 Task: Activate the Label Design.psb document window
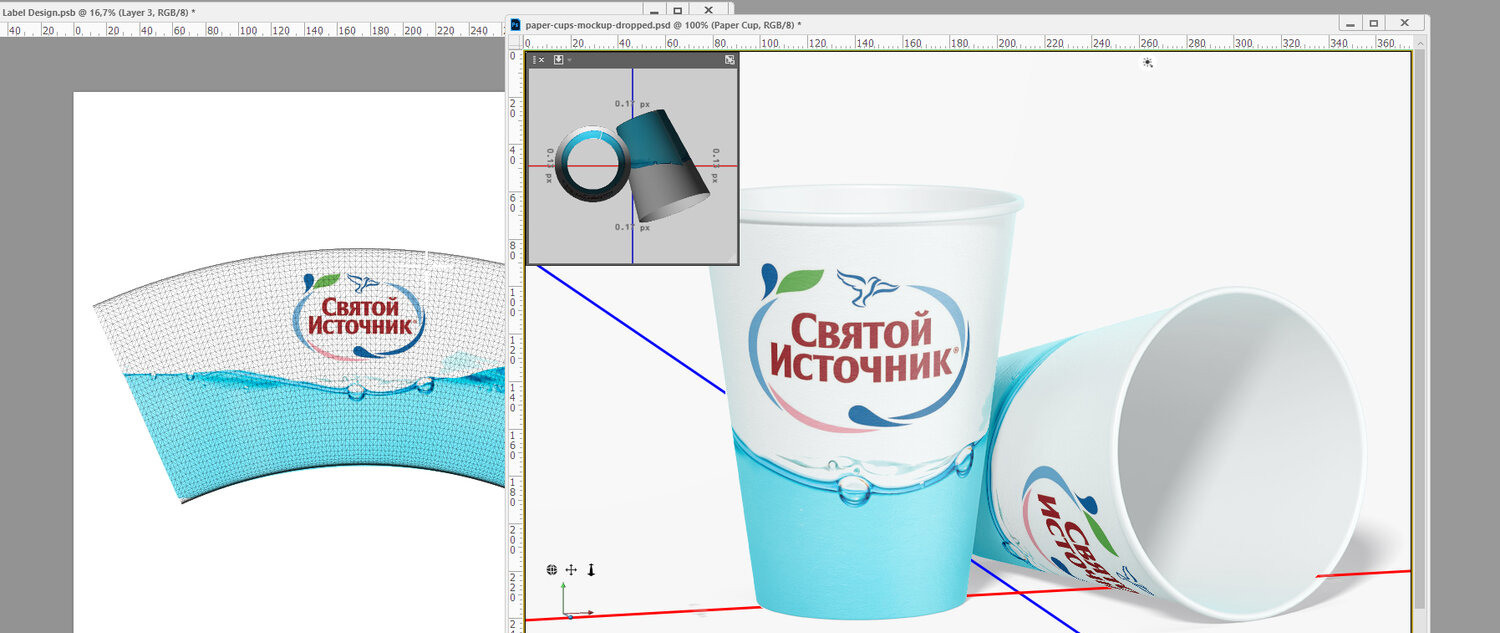100,11
